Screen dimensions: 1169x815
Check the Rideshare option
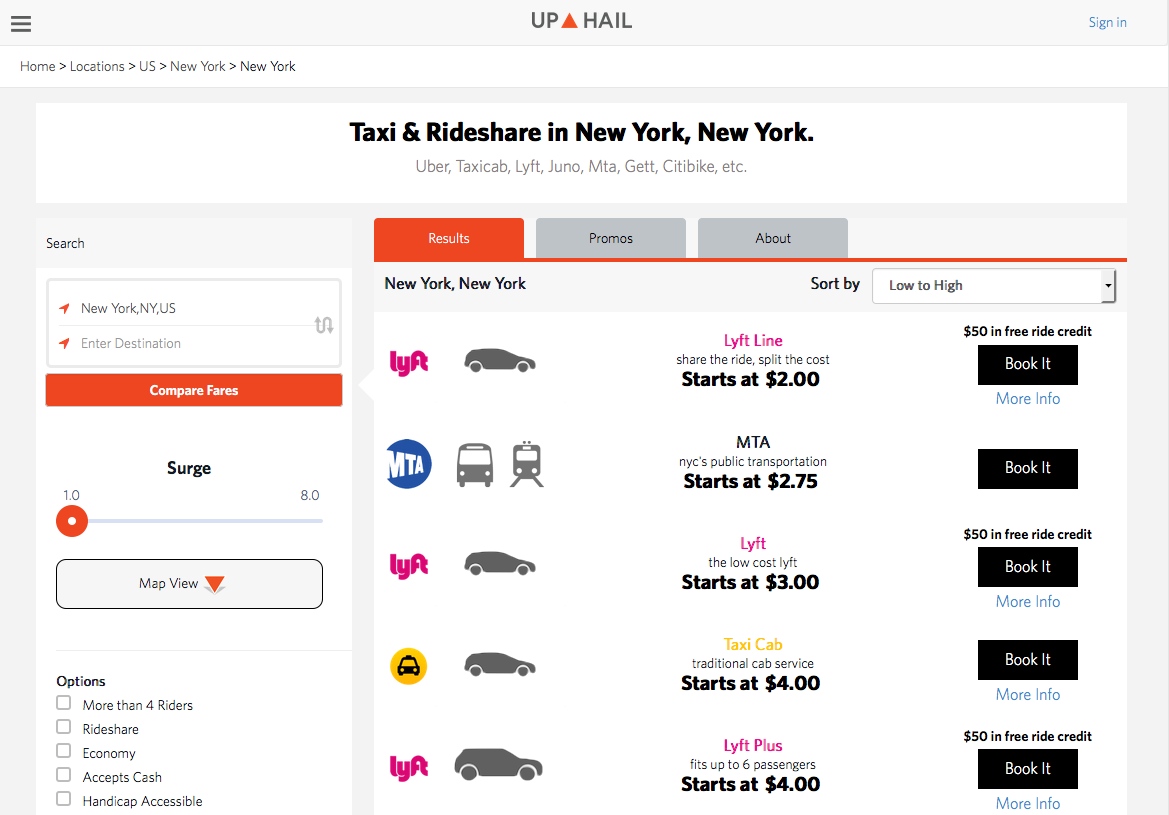pyautogui.click(x=63, y=727)
